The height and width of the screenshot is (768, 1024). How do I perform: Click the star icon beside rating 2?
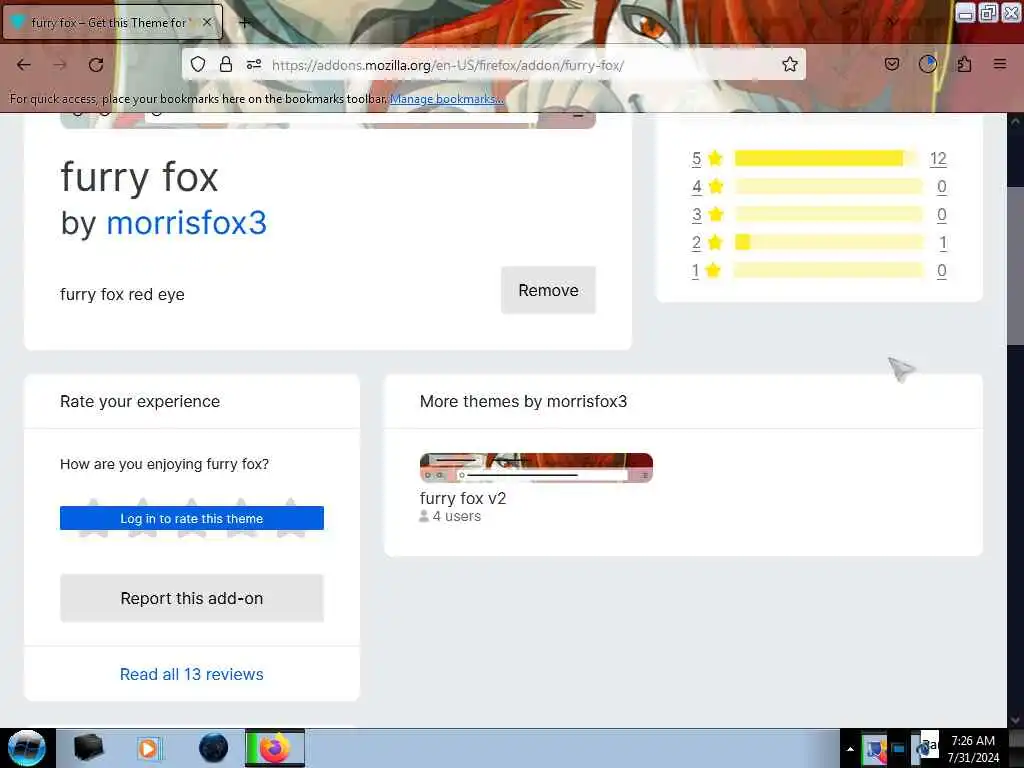tap(716, 242)
